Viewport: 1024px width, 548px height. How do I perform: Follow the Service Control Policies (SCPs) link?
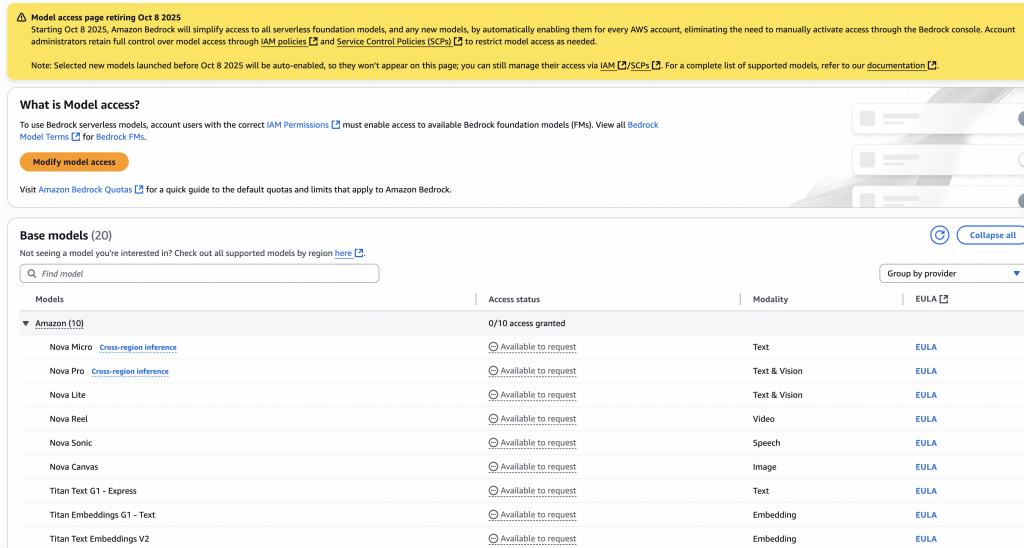[394, 42]
